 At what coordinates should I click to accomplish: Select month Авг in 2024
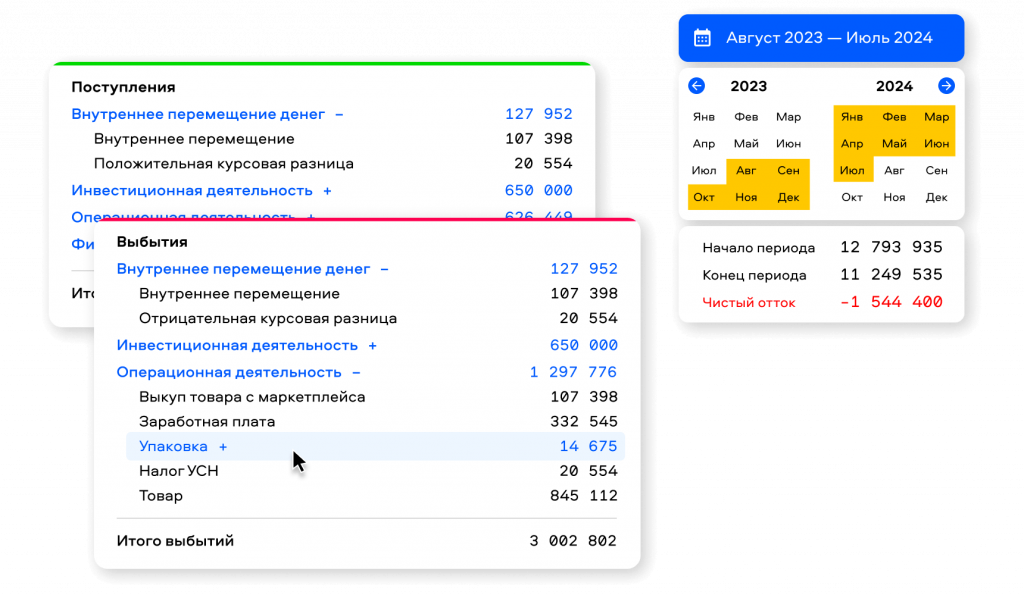(x=894, y=171)
